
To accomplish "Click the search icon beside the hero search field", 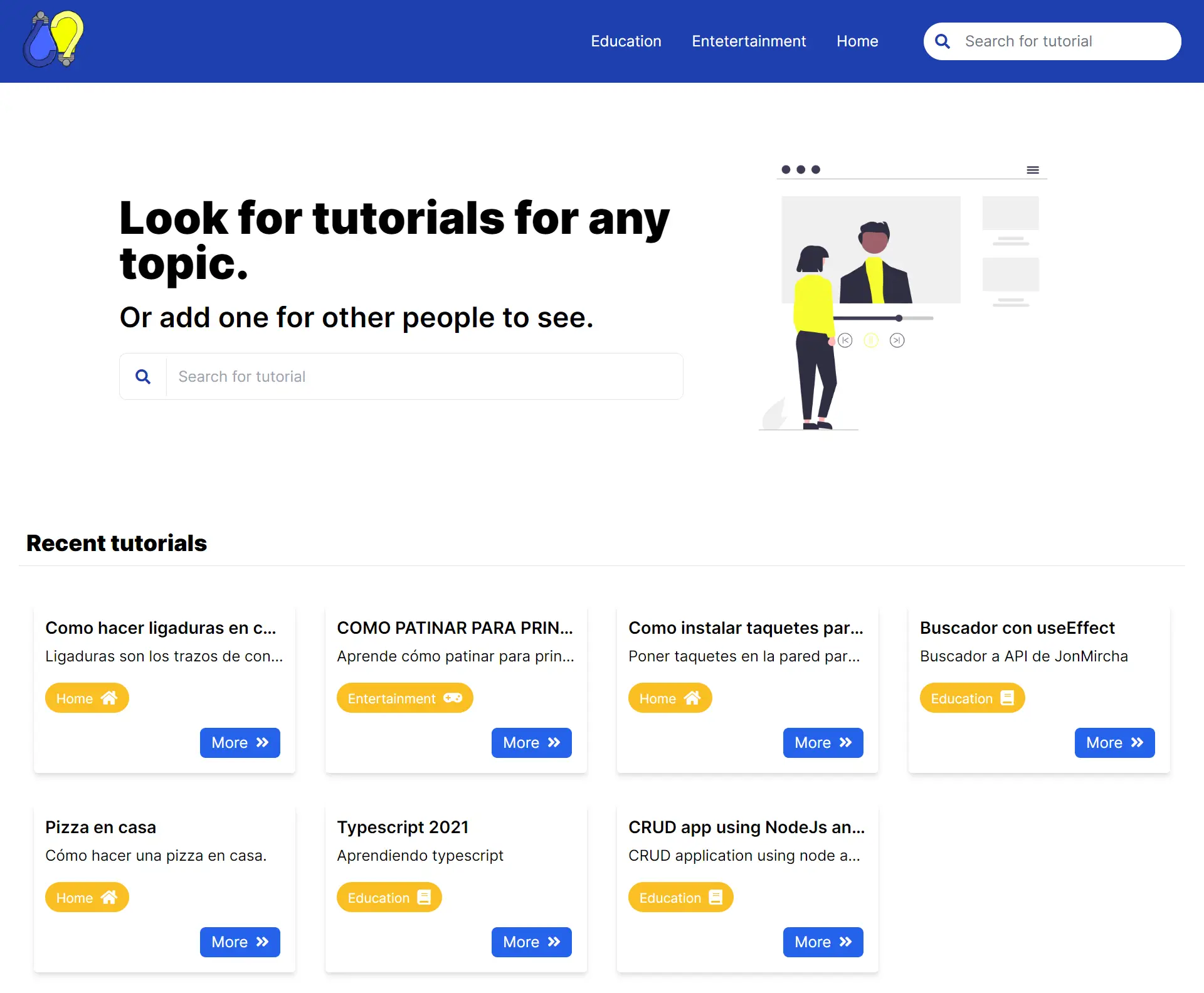I will pyautogui.click(x=143, y=376).
